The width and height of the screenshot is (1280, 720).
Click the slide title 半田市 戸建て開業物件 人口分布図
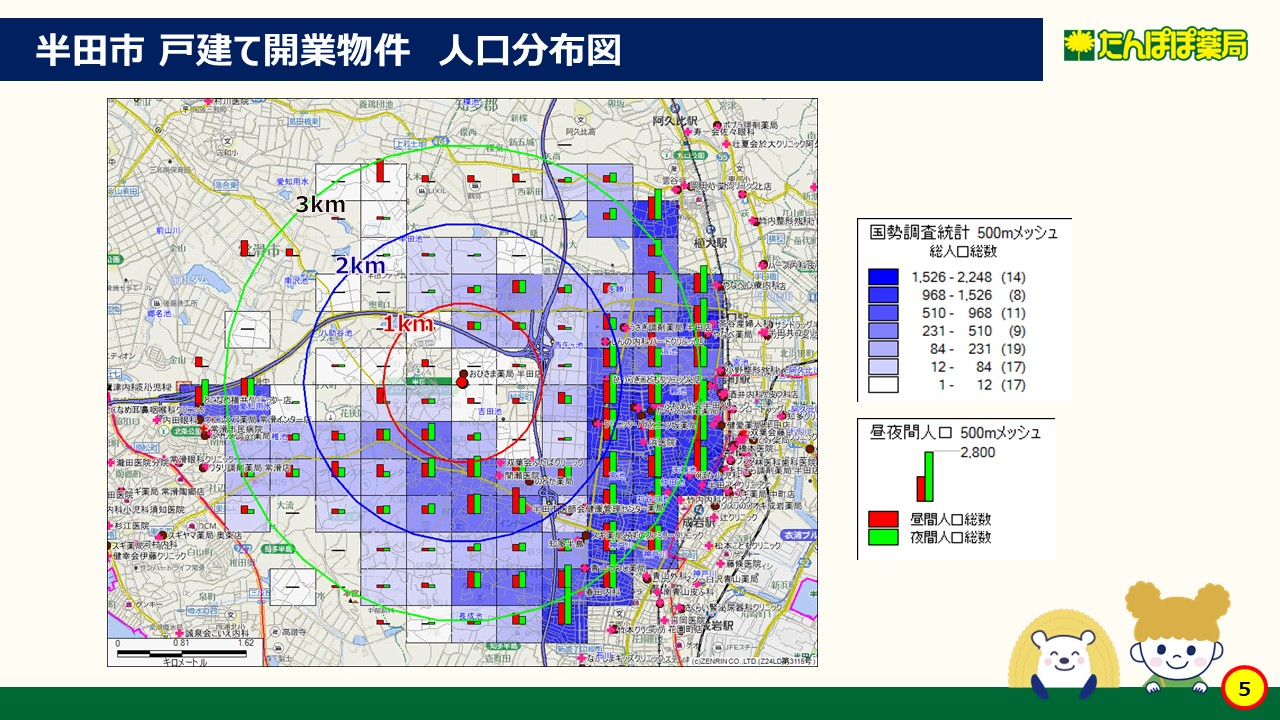[x=328, y=50]
